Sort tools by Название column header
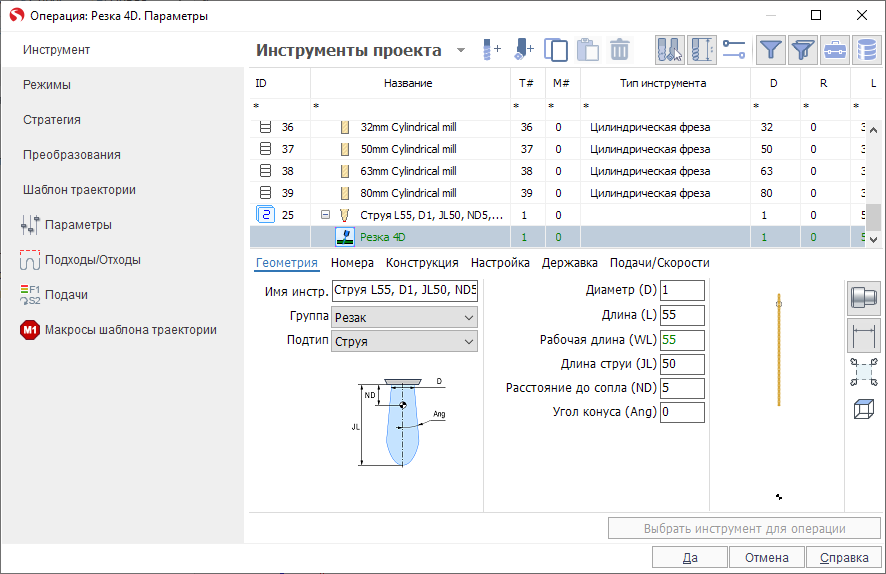886x574 pixels. pos(408,83)
